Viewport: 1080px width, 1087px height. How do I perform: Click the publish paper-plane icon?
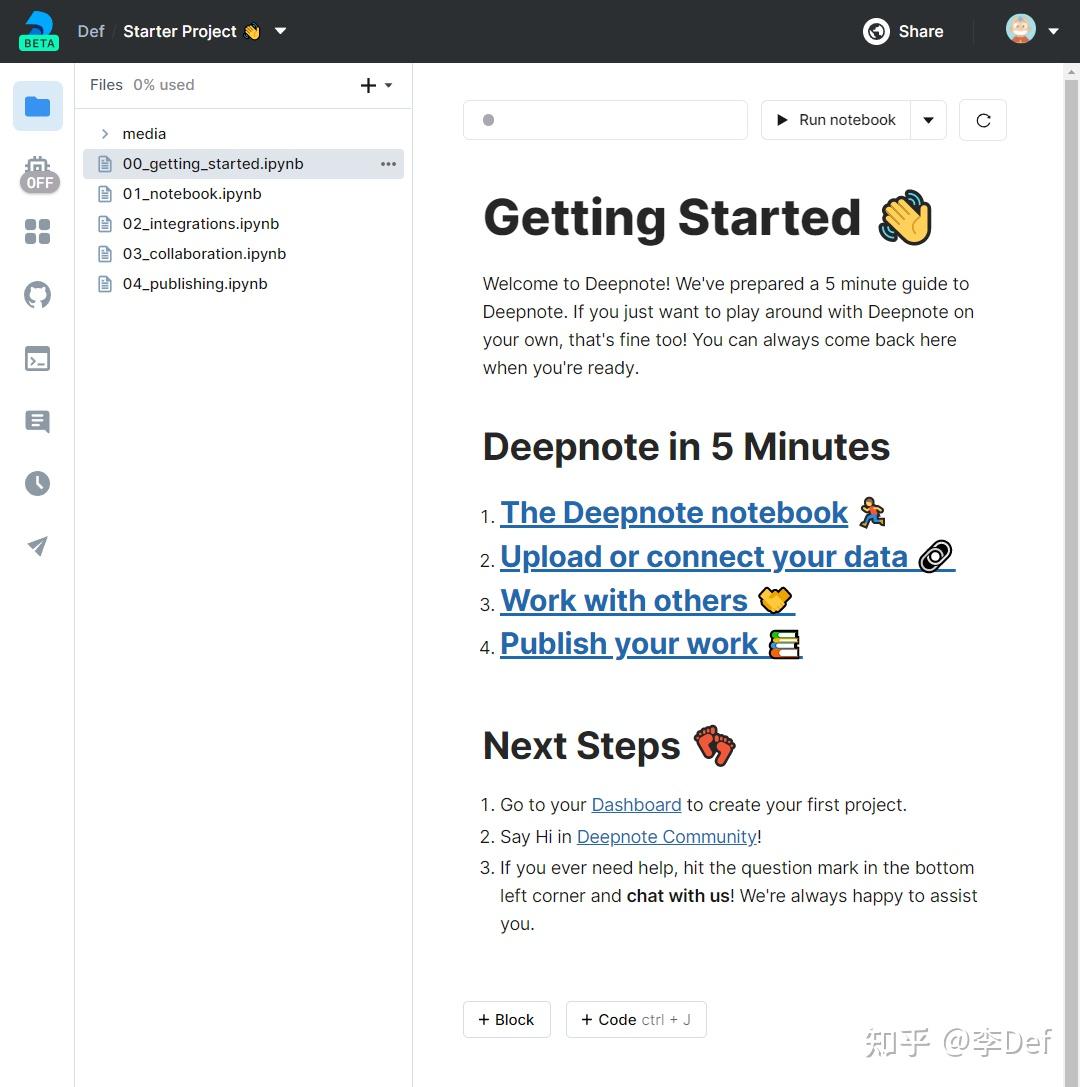pyautogui.click(x=37, y=546)
